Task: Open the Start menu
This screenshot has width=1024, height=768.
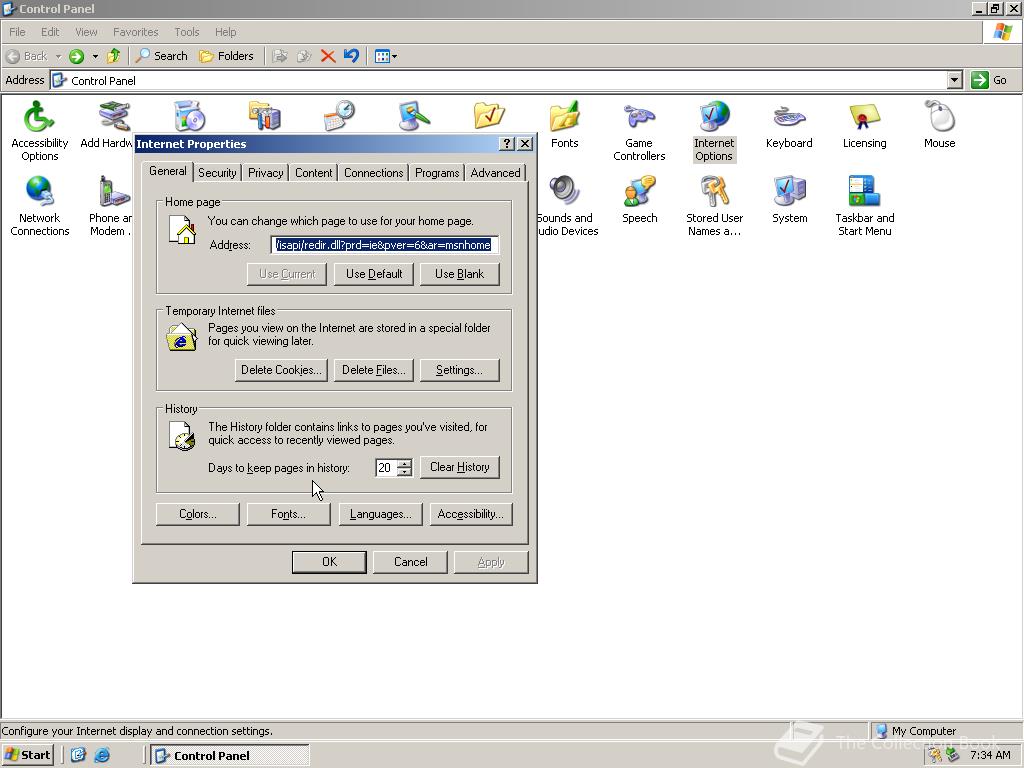Action: click(x=27, y=756)
